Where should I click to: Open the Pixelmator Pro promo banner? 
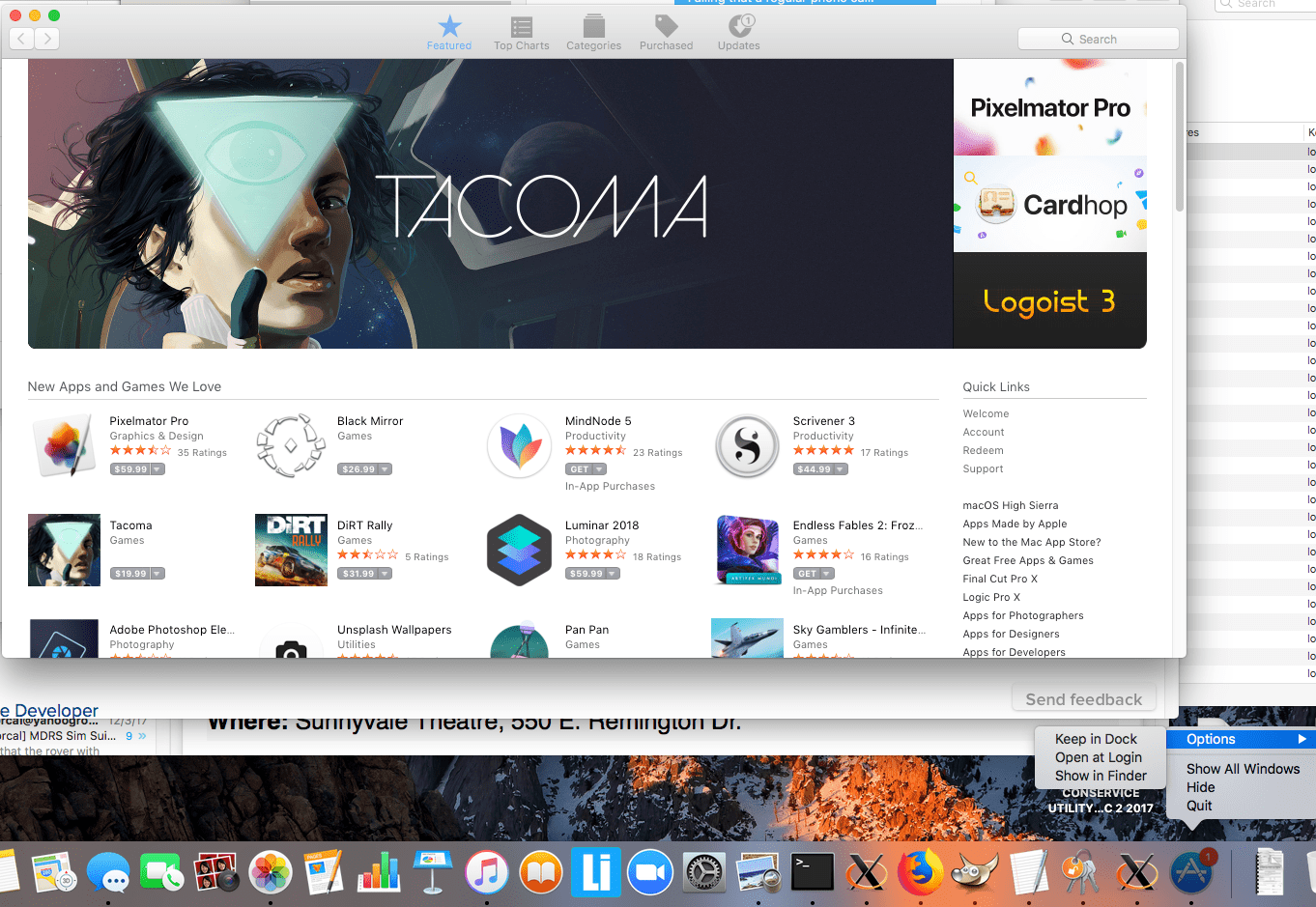1050,107
